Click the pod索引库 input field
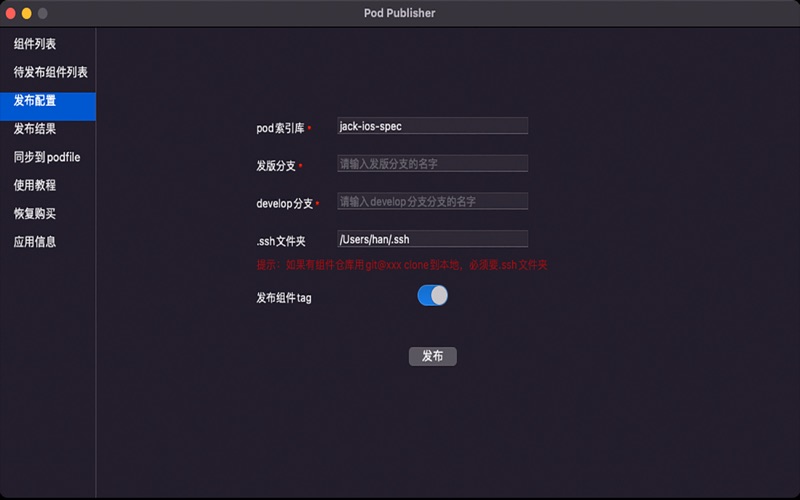 433,126
